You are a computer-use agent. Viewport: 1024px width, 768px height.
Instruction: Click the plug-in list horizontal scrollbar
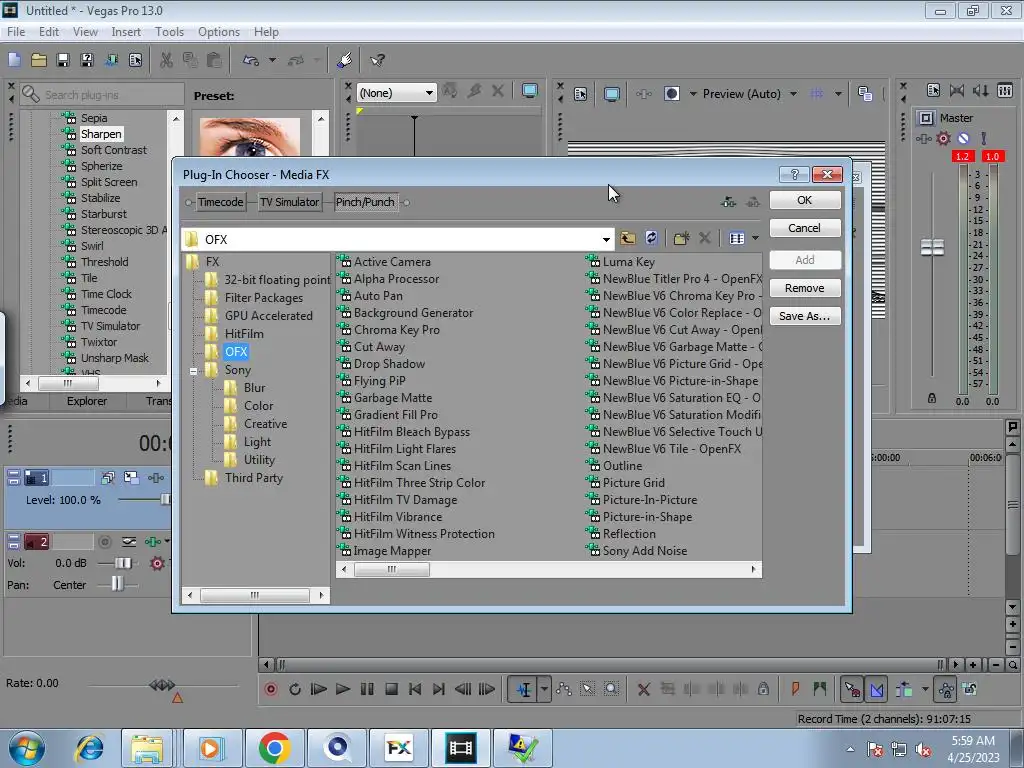[549, 569]
